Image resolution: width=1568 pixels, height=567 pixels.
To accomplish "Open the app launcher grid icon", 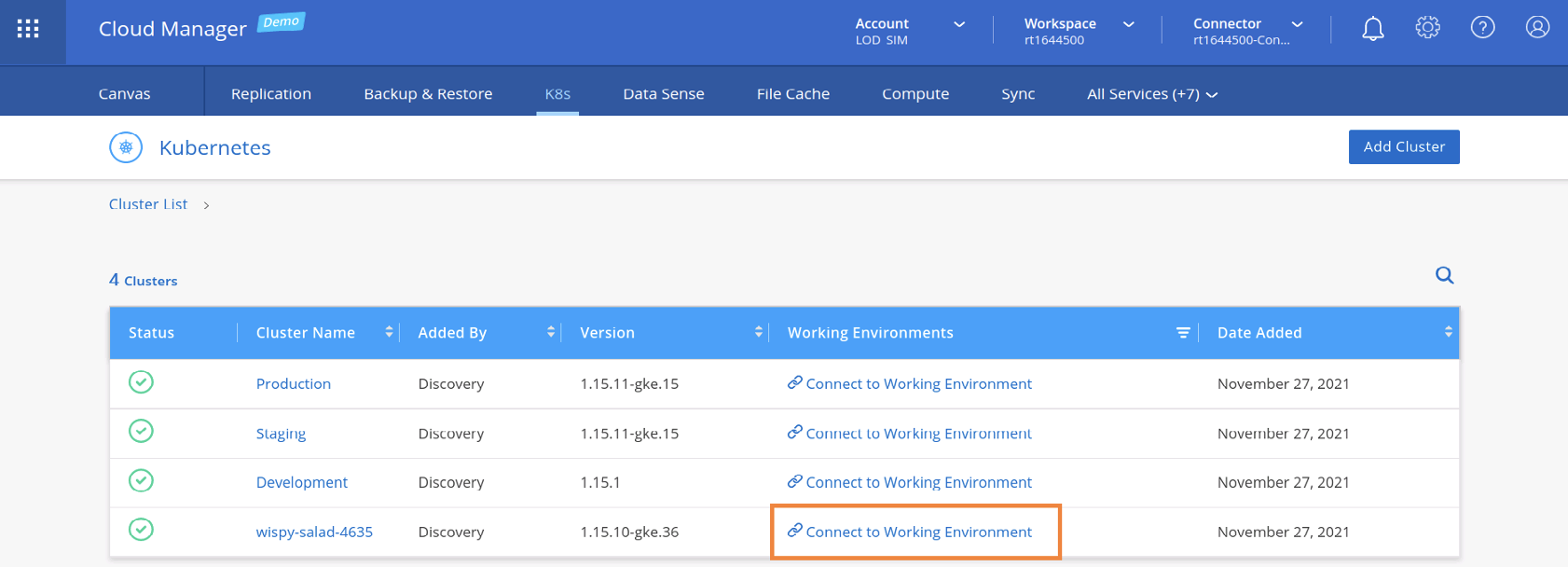I will [x=28, y=29].
